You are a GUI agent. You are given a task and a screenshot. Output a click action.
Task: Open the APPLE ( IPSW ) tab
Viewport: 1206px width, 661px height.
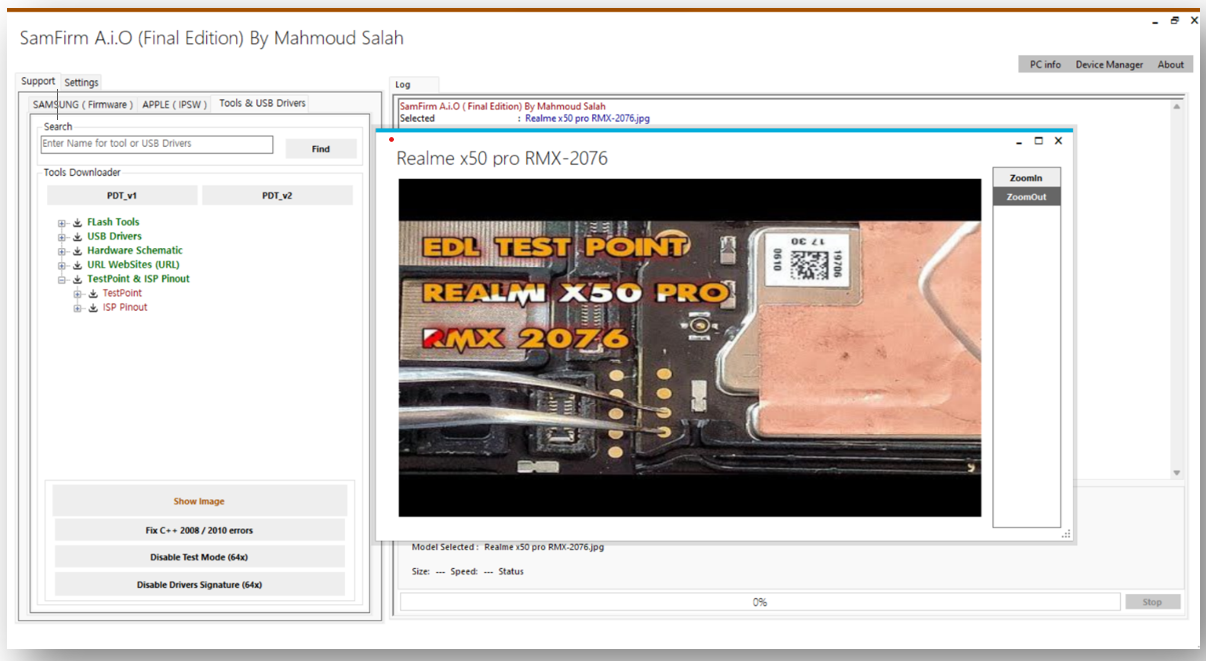tap(174, 104)
